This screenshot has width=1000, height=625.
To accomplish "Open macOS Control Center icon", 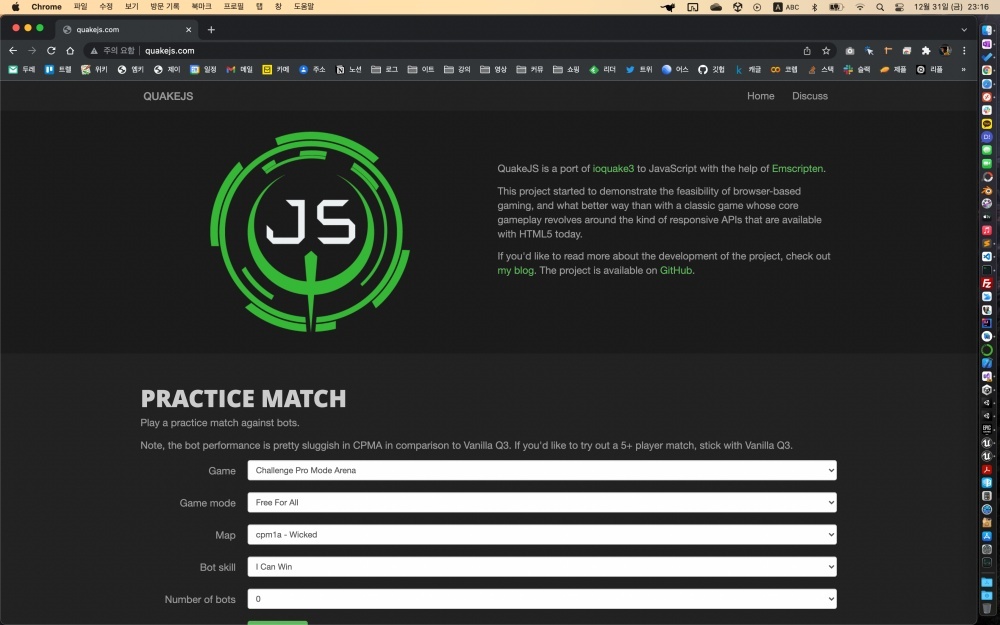I will [899, 7].
